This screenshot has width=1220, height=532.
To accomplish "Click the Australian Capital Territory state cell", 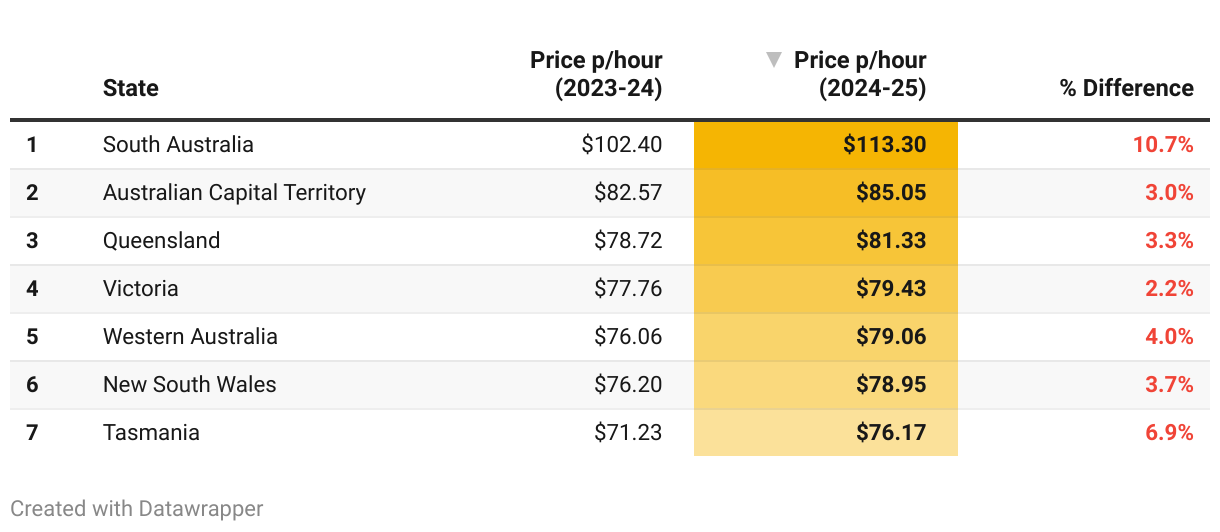I will [x=234, y=192].
